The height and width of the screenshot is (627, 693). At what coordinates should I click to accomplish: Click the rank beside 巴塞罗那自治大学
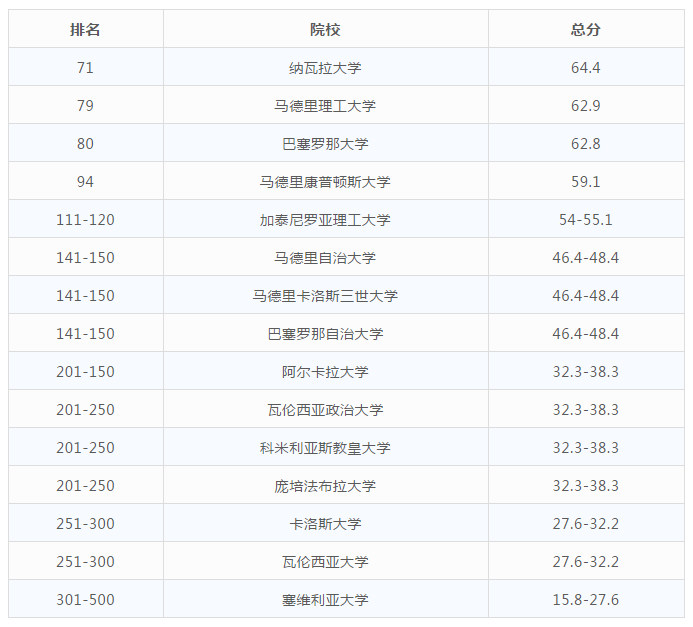[x=85, y=334]
